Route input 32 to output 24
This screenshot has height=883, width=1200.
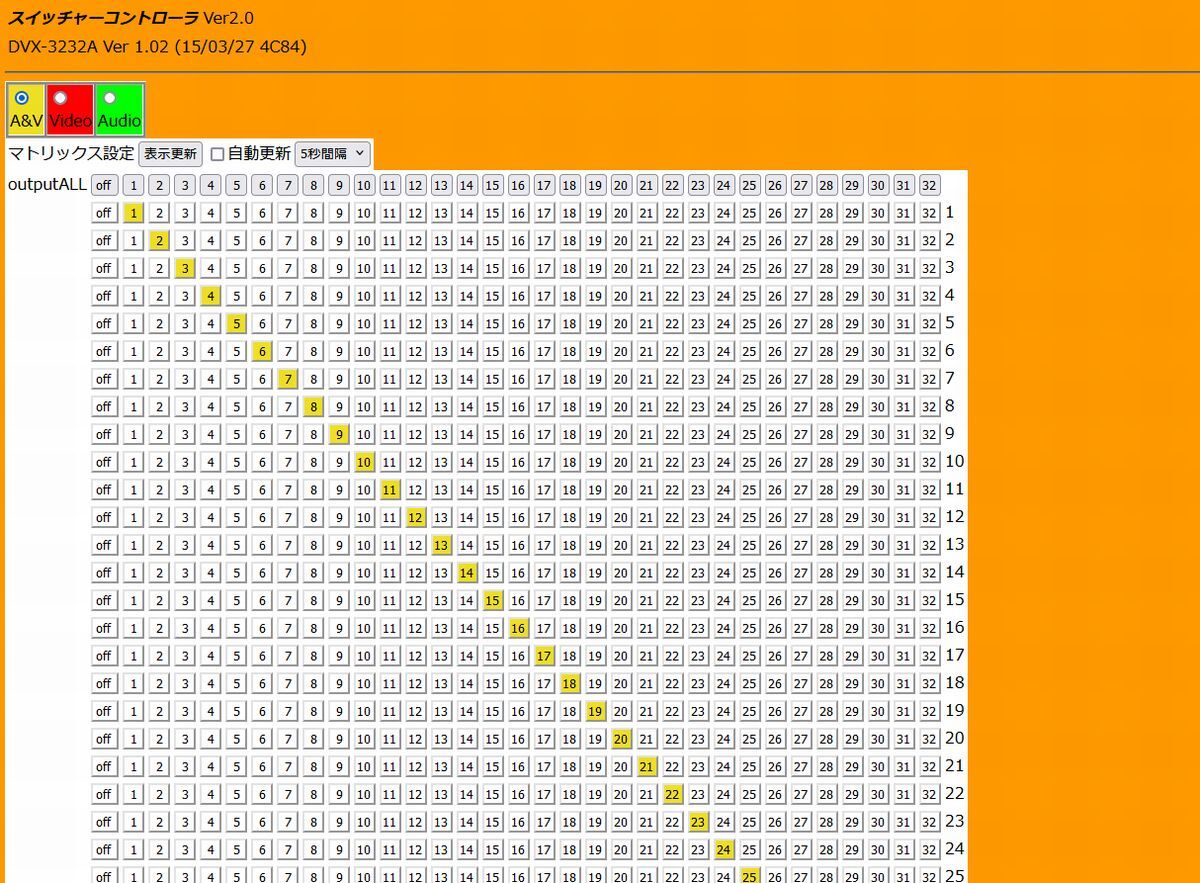point(929,850)
